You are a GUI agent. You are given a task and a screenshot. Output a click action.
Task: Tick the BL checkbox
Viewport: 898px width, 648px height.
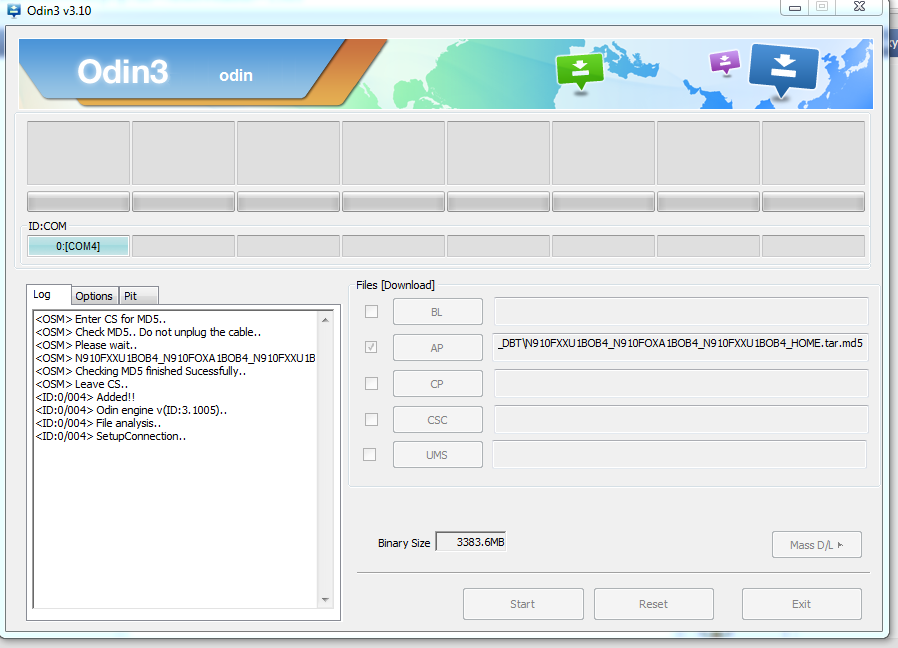372,312
